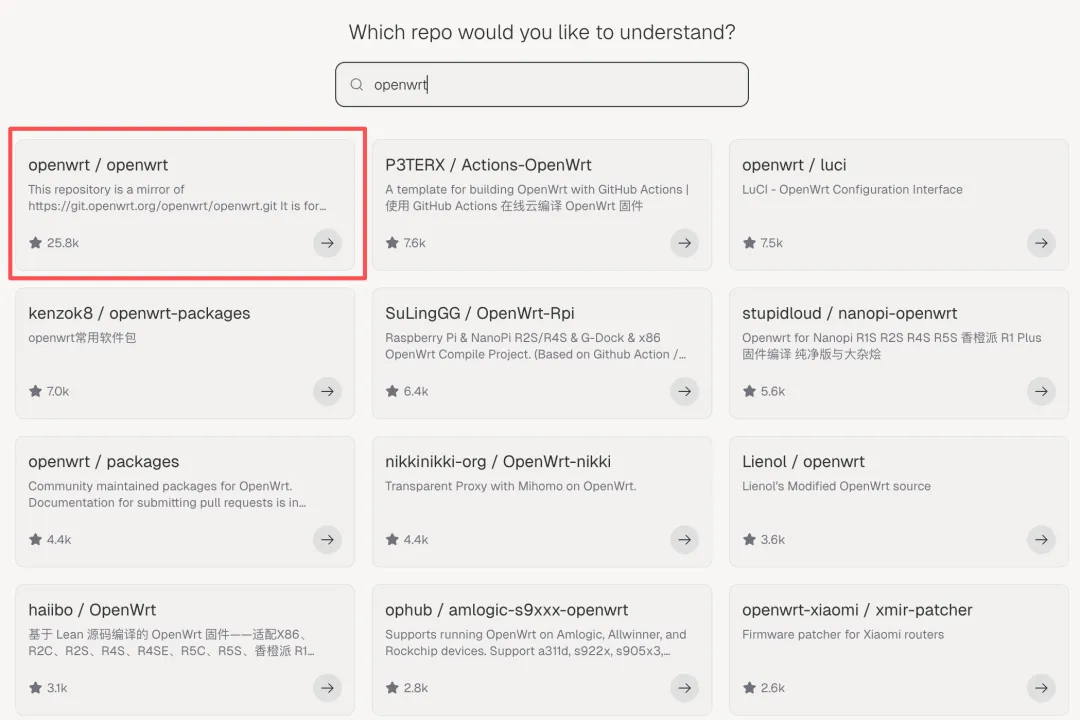The width and height of the screenshot is (1080, 720).
Task: Click star icon beside 2.6k
Action: pyautogui.click(x=749, y=688)
